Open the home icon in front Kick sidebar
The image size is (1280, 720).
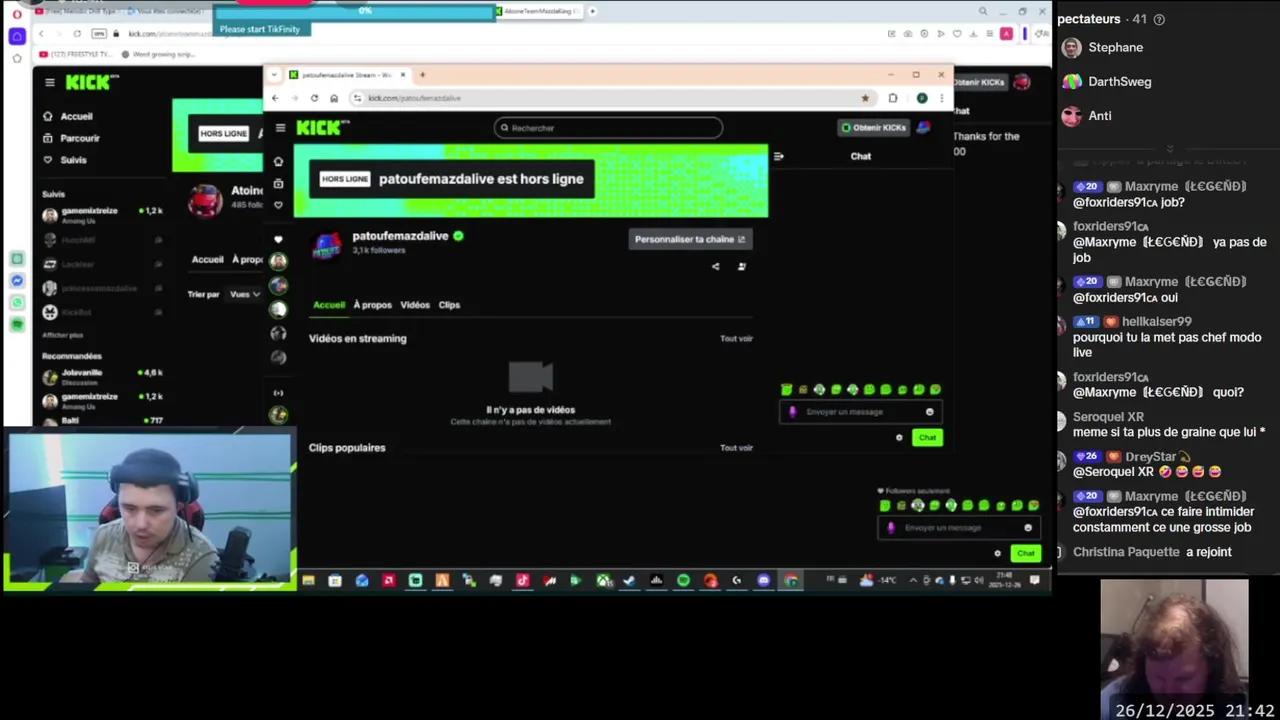tap(278, 161)
